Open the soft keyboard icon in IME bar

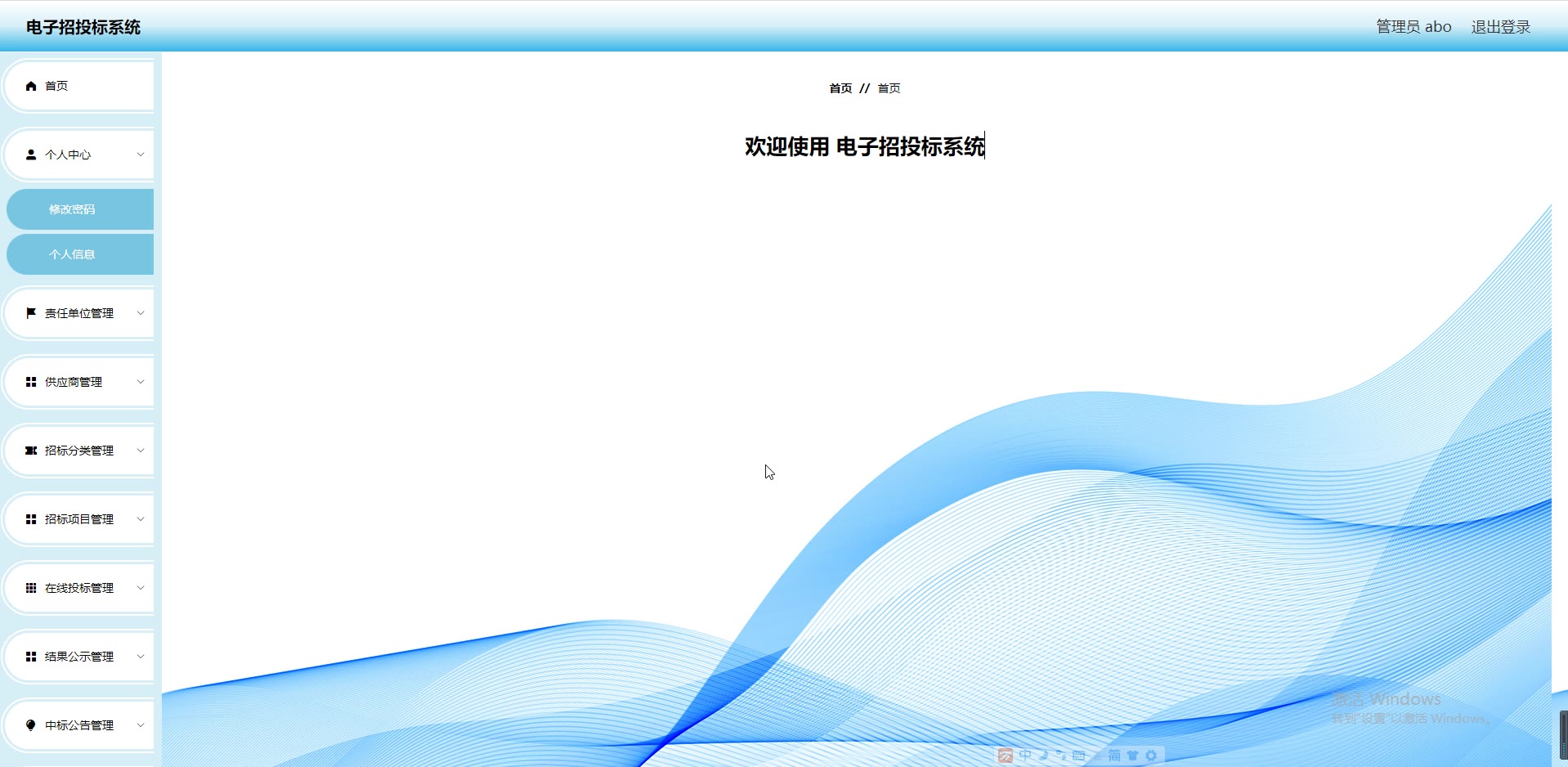coord(1079,756)
